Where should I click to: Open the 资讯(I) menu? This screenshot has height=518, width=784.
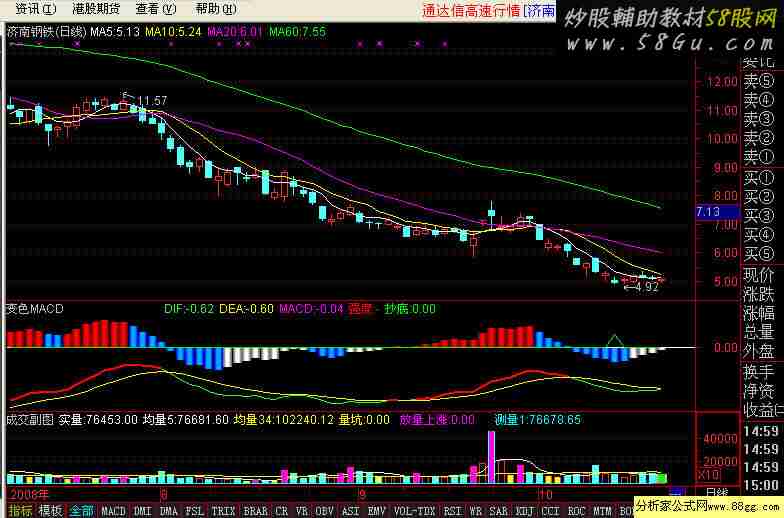point(36,8)
